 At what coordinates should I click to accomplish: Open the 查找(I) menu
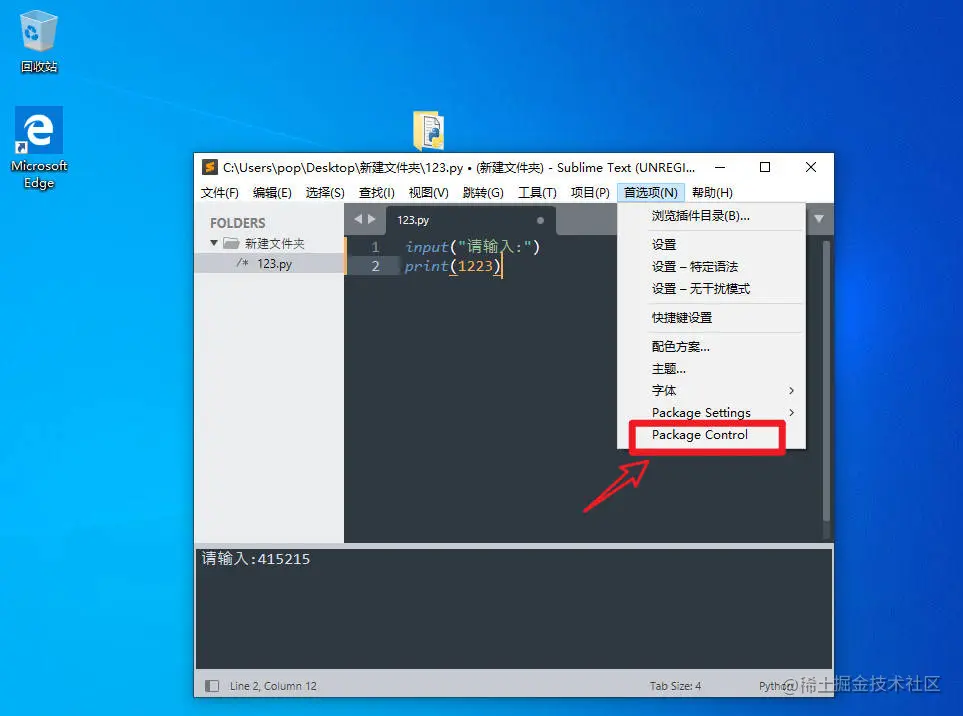(376, 193)
